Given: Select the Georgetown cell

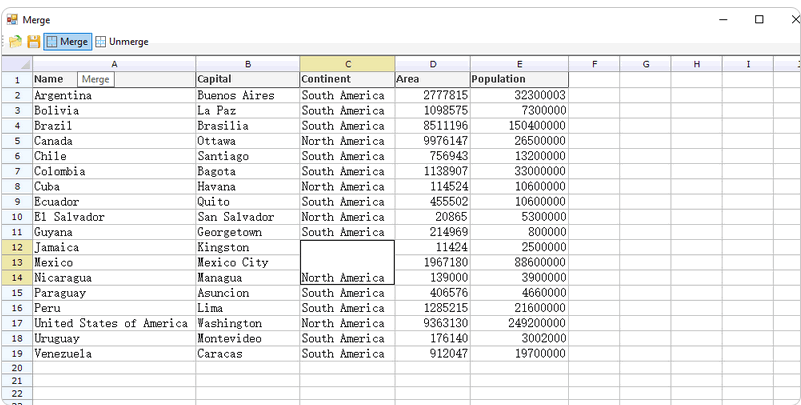Looking at the screenshot, I should pyautogui.click(x=248, y=232).
